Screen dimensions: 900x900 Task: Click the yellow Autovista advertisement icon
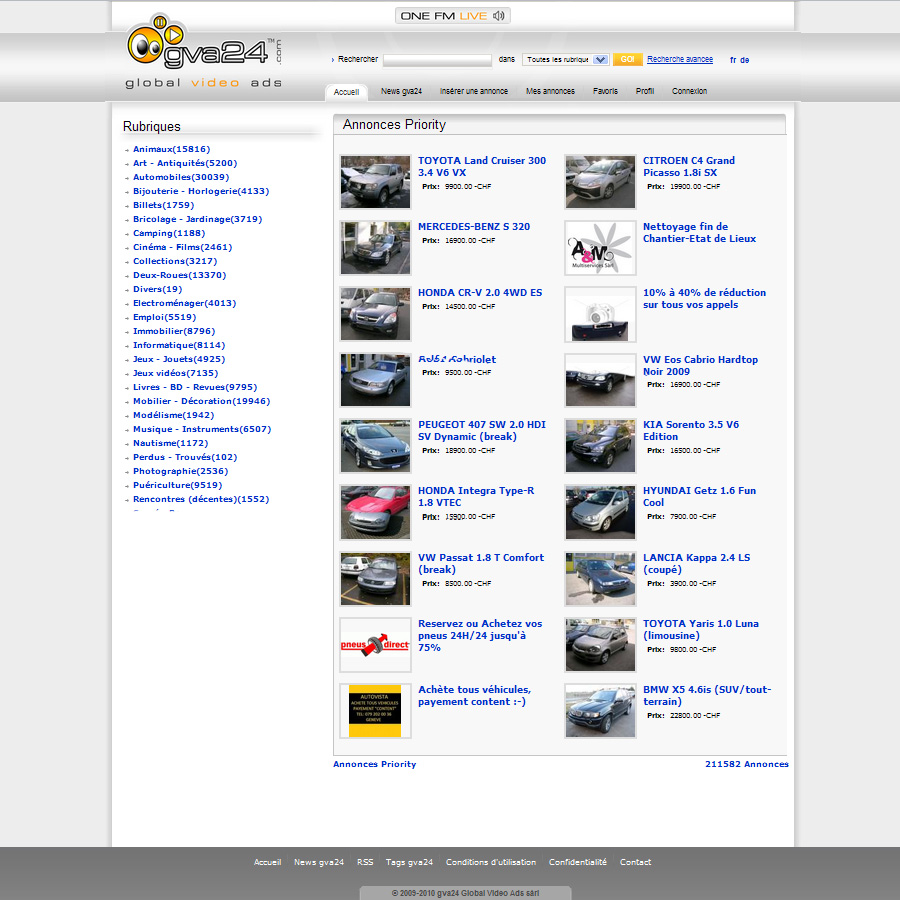(374, 710)
